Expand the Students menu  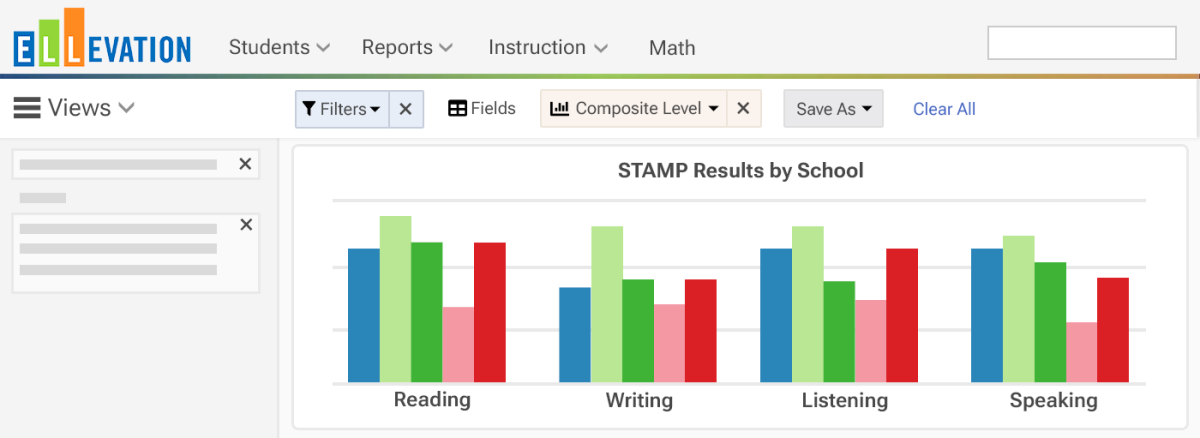click(x=279, y=47)
